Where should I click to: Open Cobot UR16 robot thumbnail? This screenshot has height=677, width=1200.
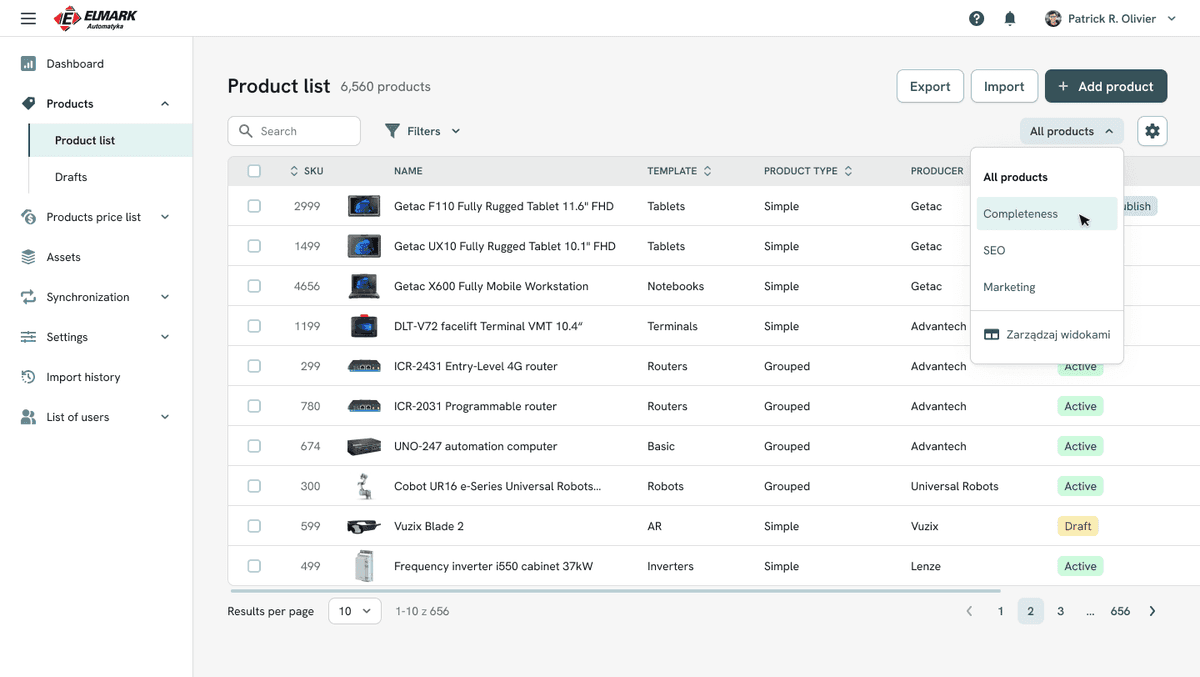click(364, 486)
